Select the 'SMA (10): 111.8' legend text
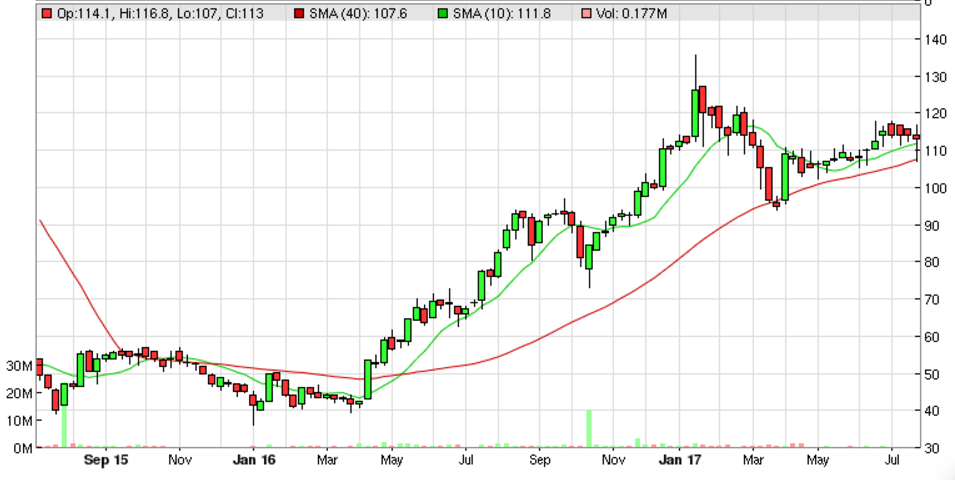 502,13
